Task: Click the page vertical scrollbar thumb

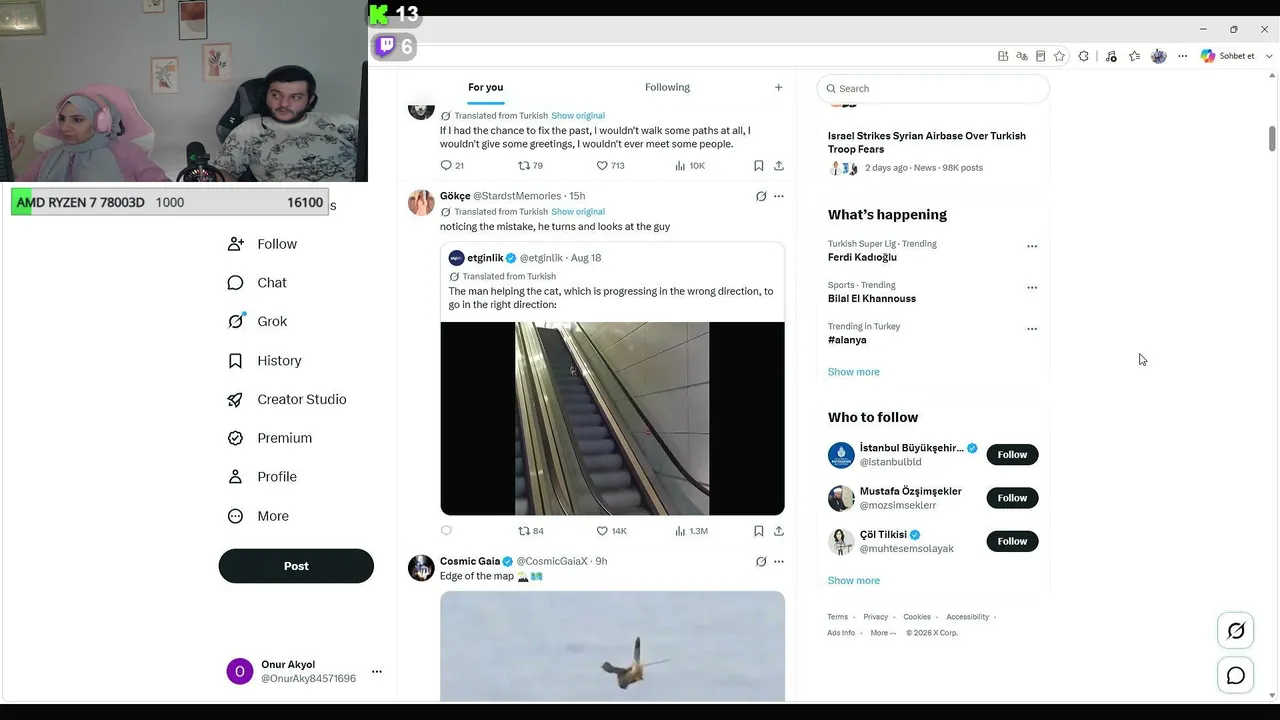Action: [1272, 138]
